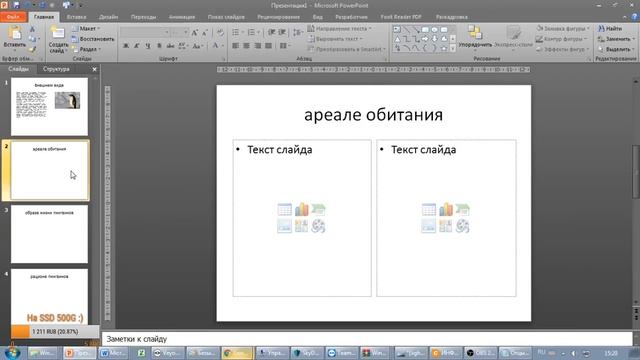Open Change Case (Aa) dropdown
This screenshot has height=360, width=640.
click(x=198, y=46)
